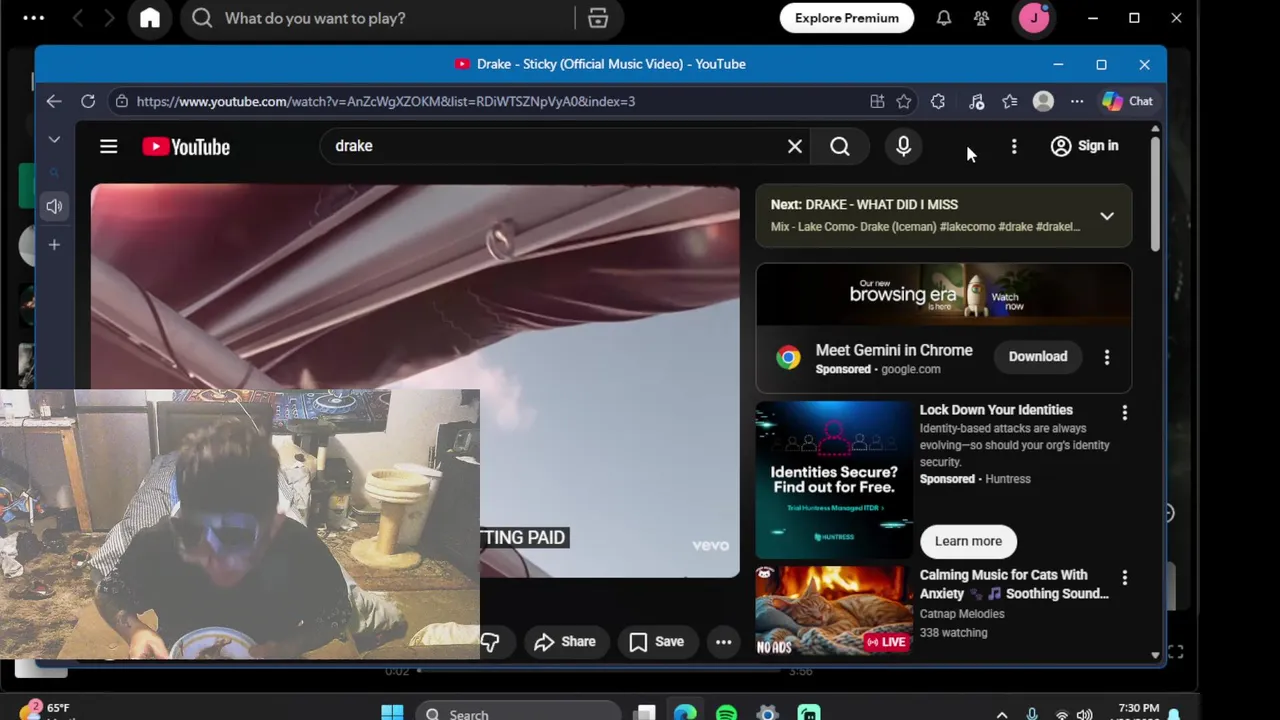
Task: Open options for Meet Gemini in Chrome ad
Action: click(1107, 357)
